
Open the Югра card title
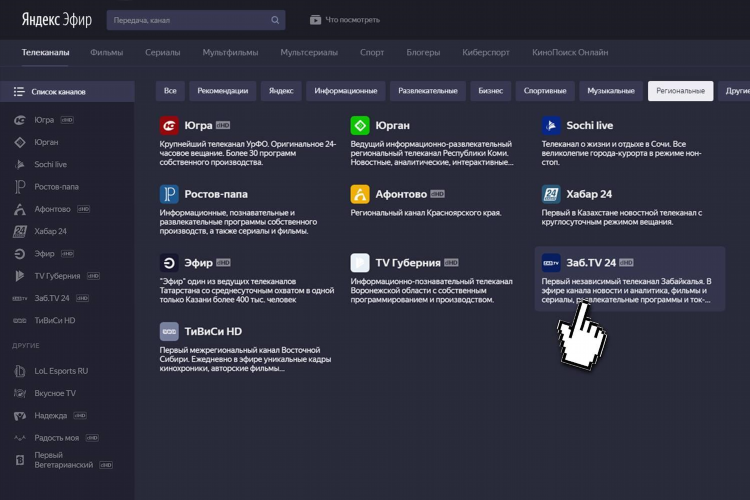point(199,125)
